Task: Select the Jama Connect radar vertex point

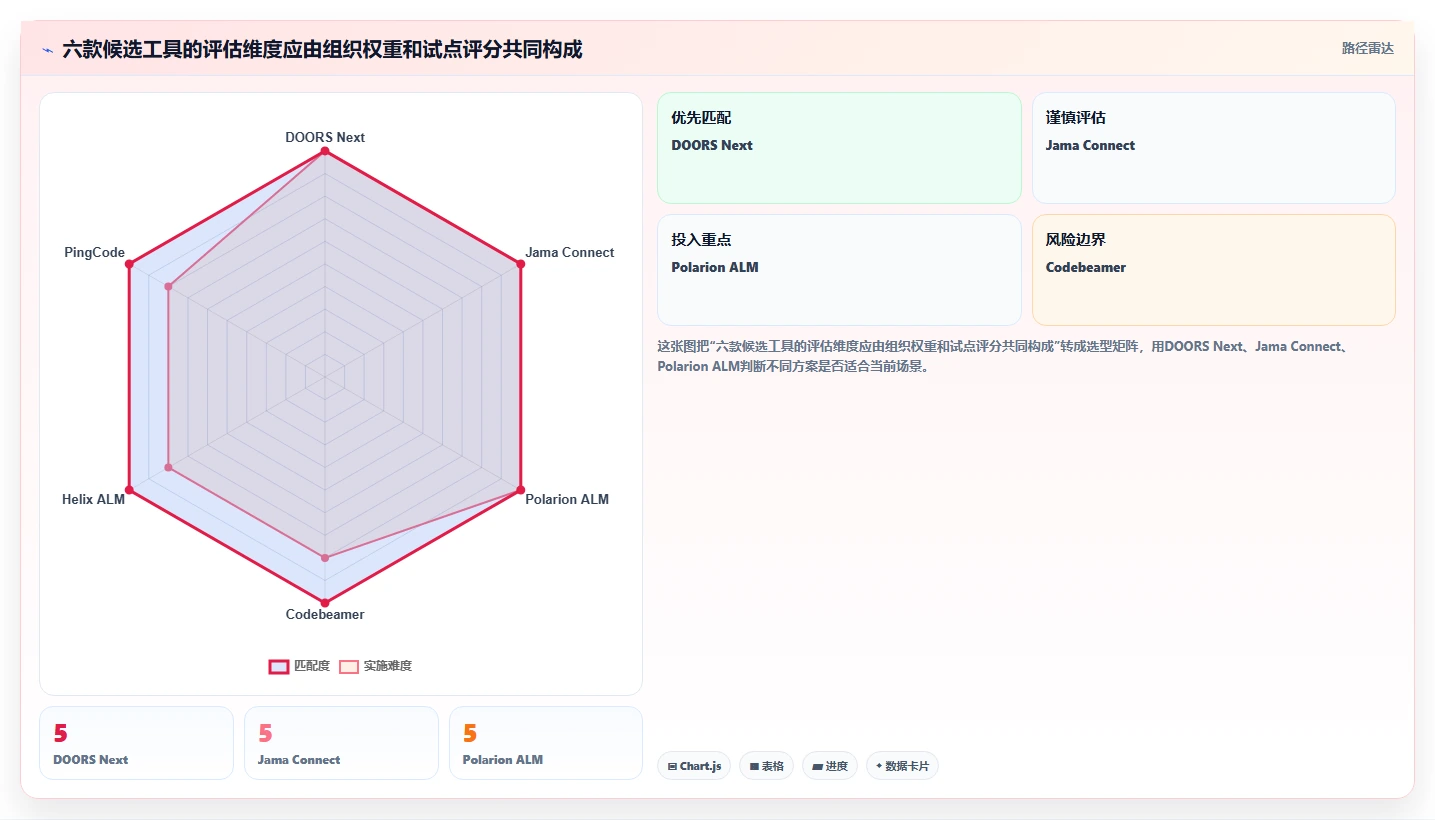Action: tap(520, 264)
